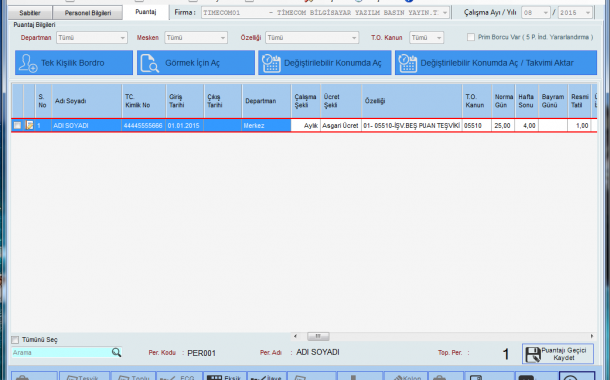Click Değiştirilebilir Konumda Aç / Takvimi Aktar
The height and width of the screenshot is (380, 610).
[x=496, y=63]
